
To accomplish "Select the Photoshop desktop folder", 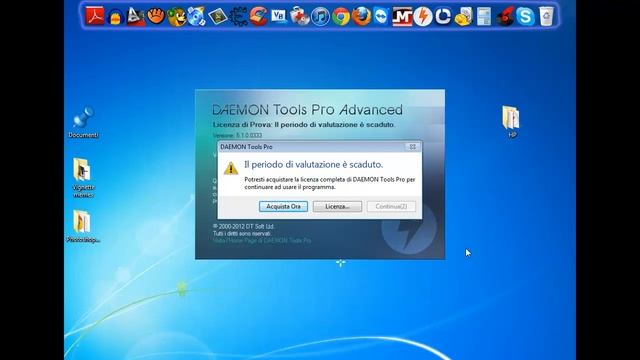I will coord(83,227).
